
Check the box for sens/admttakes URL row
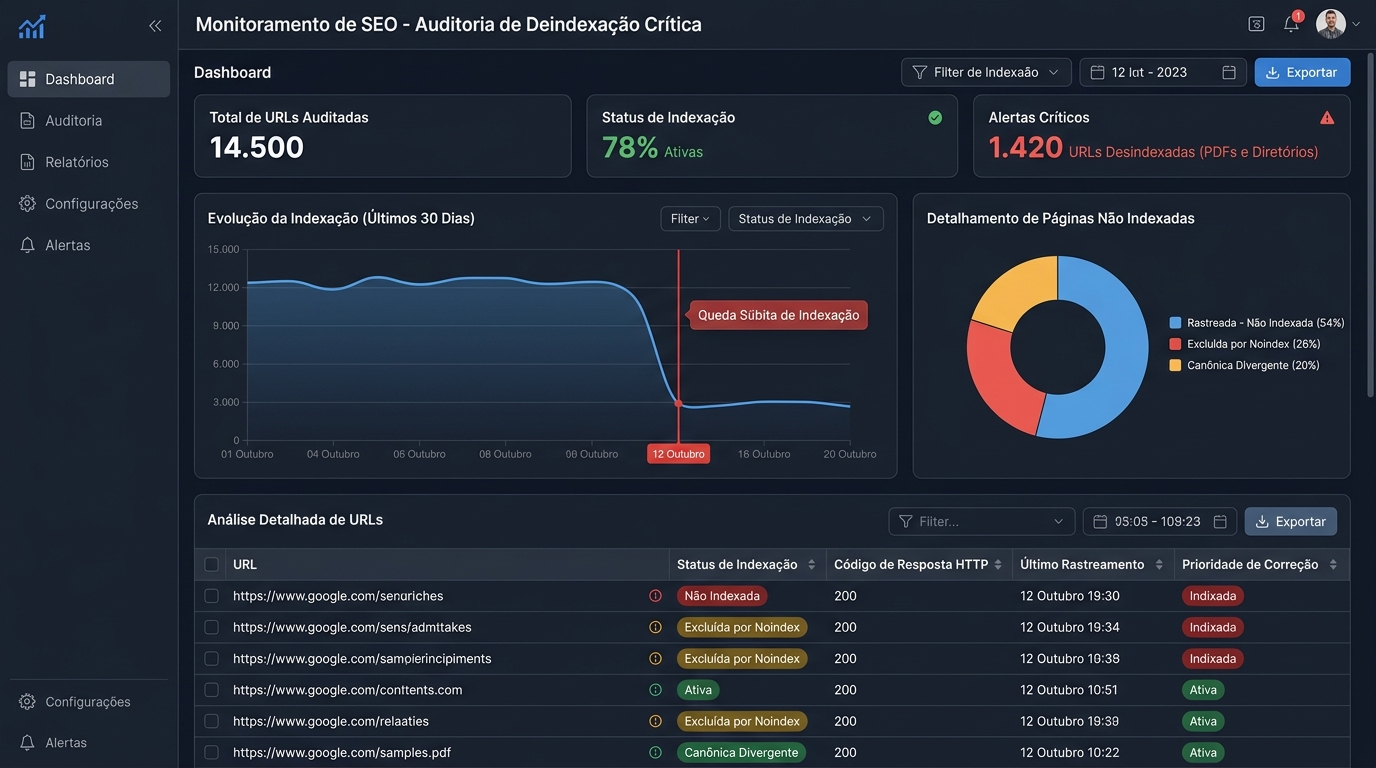[211, 627]
